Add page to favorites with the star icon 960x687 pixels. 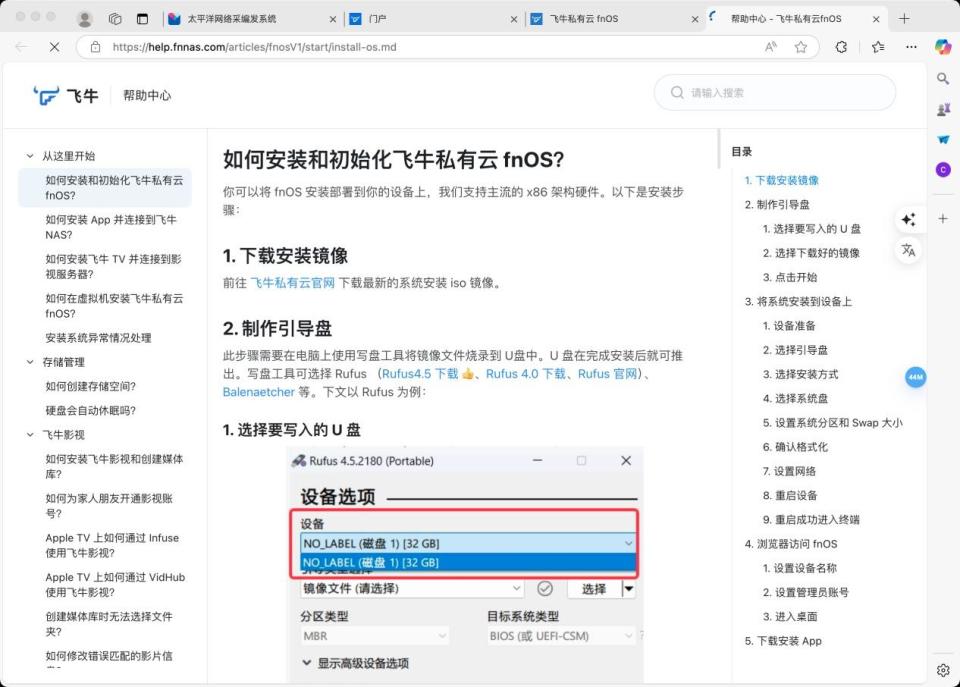pos(801,46)
